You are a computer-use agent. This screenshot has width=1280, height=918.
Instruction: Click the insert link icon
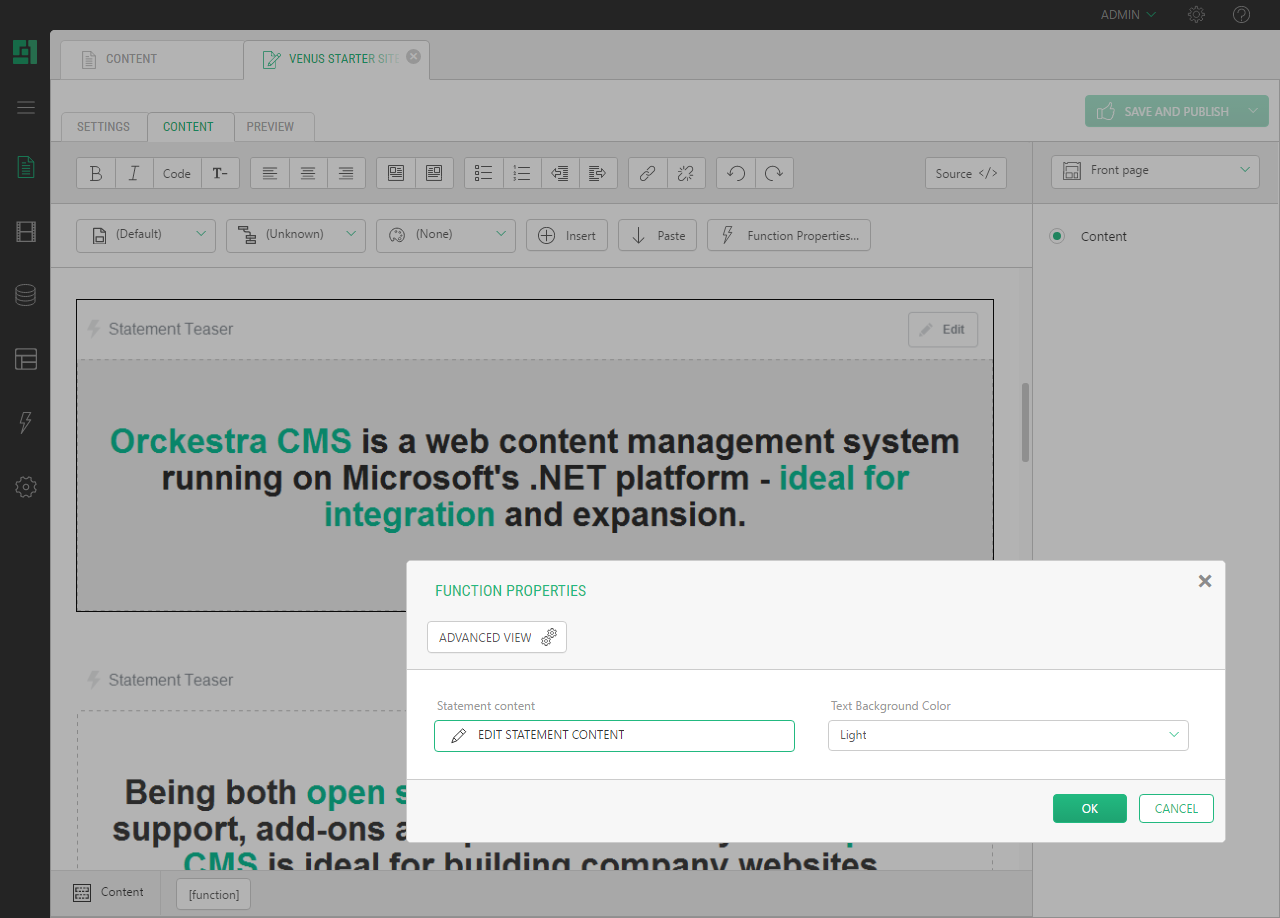point(647,173)
